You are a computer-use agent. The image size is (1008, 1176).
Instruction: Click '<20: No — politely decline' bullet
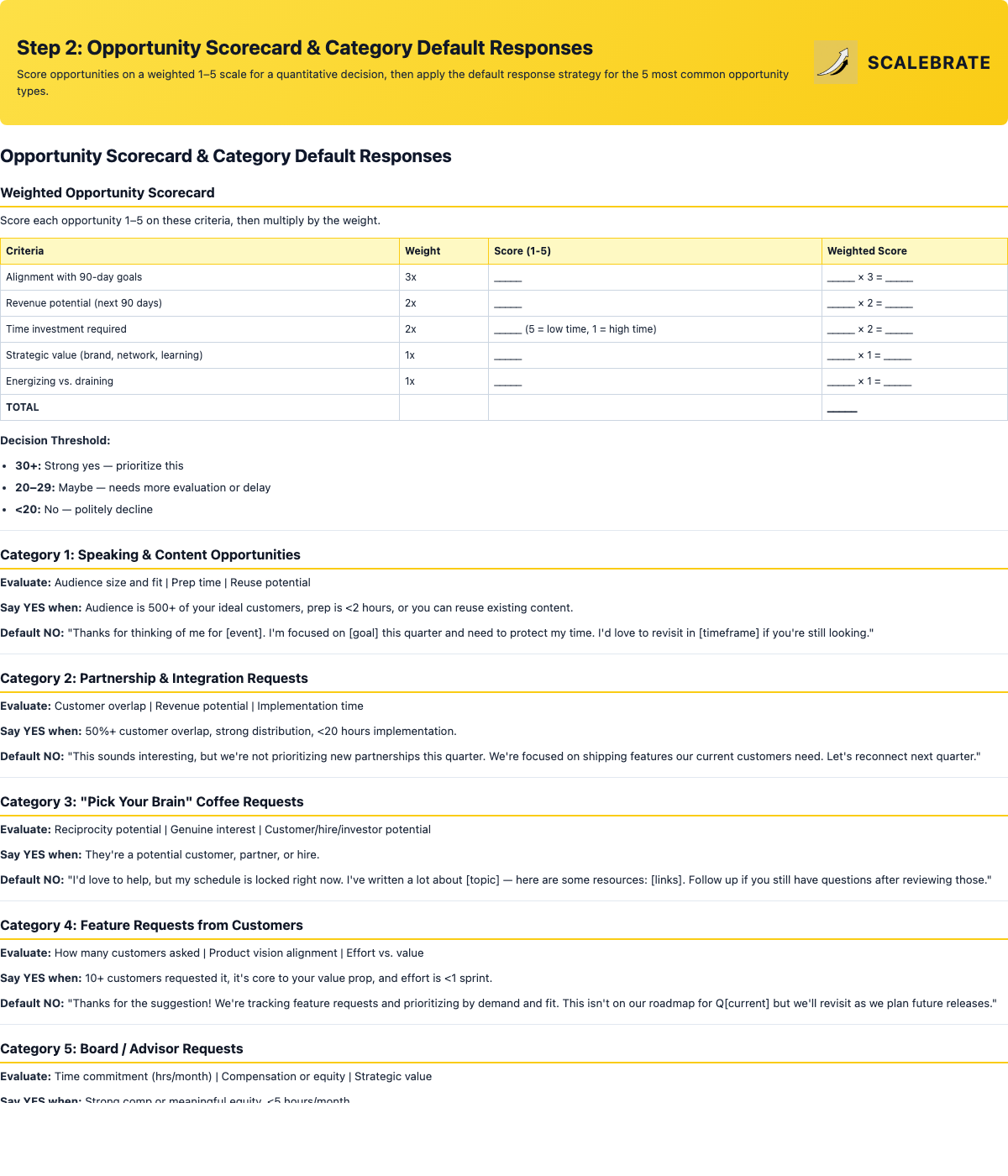click(x=84, y=509)
